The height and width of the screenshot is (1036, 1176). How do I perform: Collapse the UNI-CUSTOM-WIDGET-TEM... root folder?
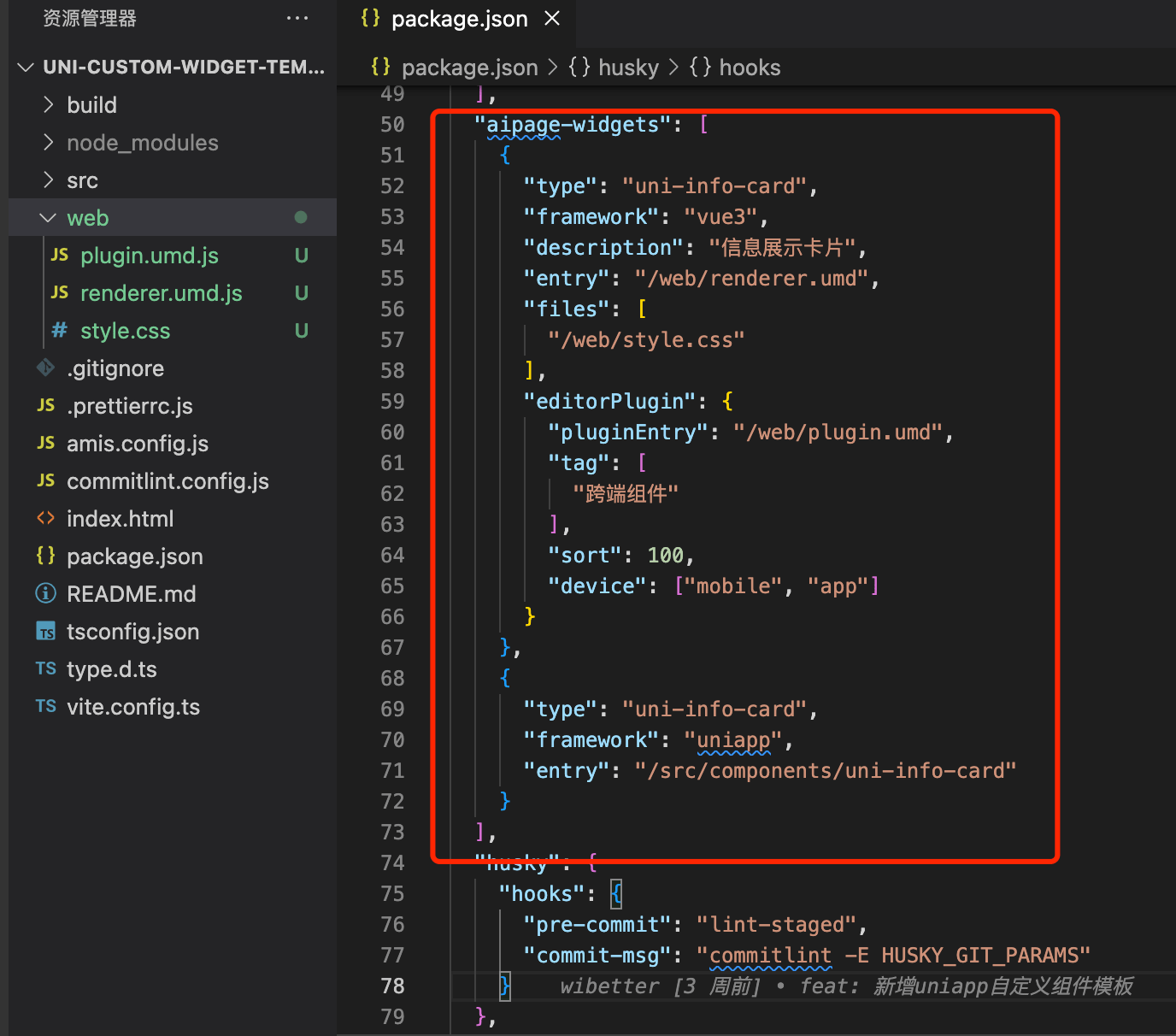26,67
